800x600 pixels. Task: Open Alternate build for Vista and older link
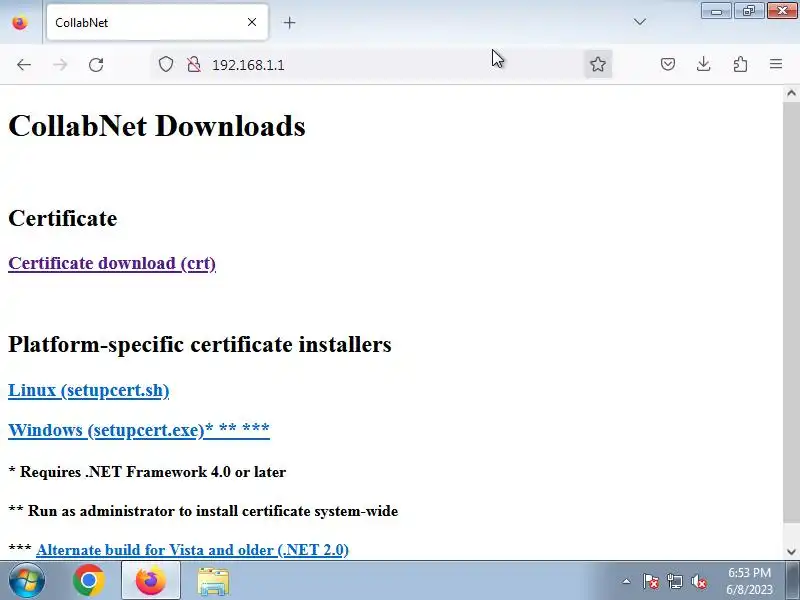coord(192,550)
